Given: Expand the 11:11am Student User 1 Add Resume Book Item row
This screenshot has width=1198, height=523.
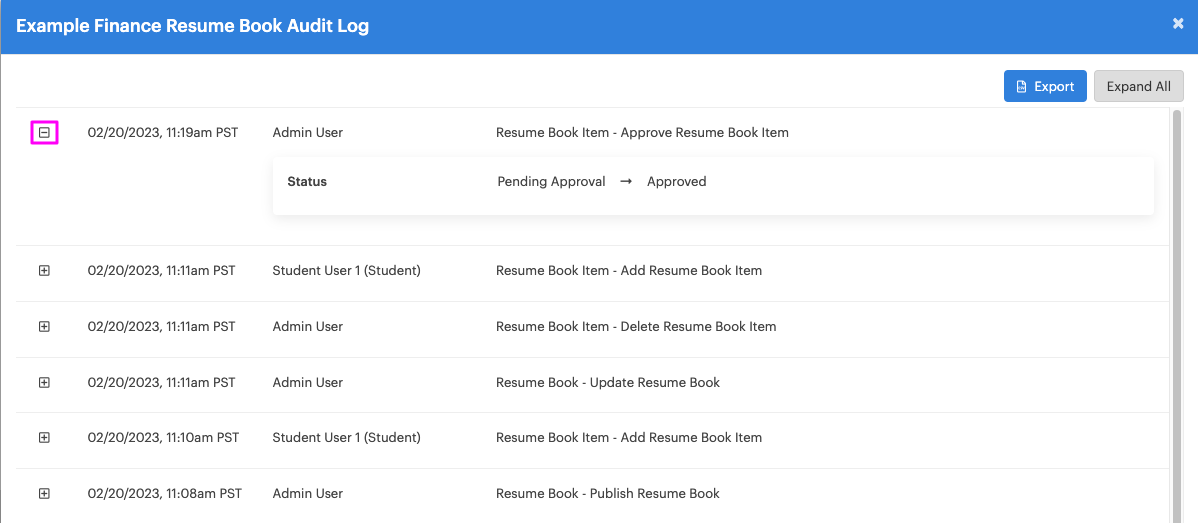Looking at the screenshot, I should pyautogui.click(x=44, y=271).
